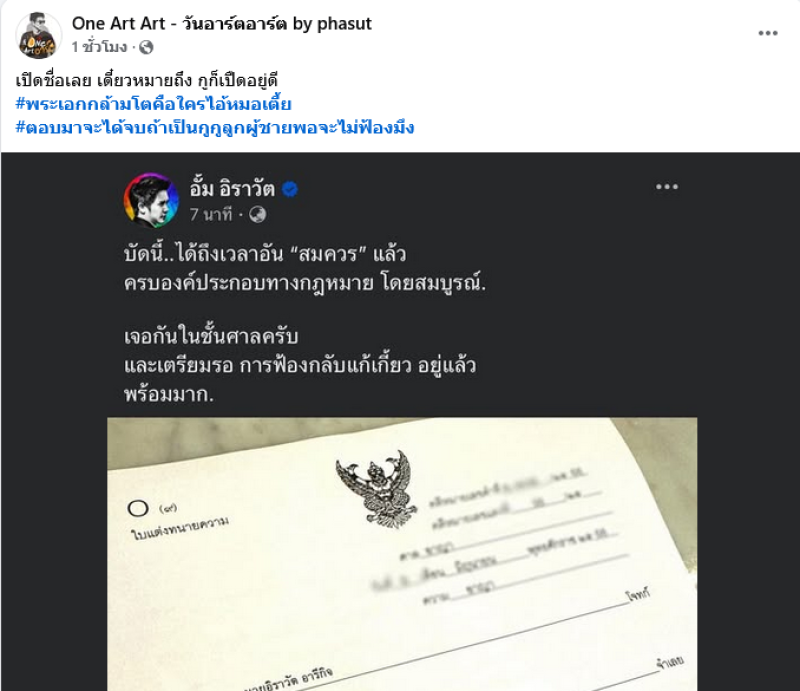Open hashtag starting with #ตอบมาจะได้จบ
The height and width of the screenshot is (691, 800).
coord(215,128)
